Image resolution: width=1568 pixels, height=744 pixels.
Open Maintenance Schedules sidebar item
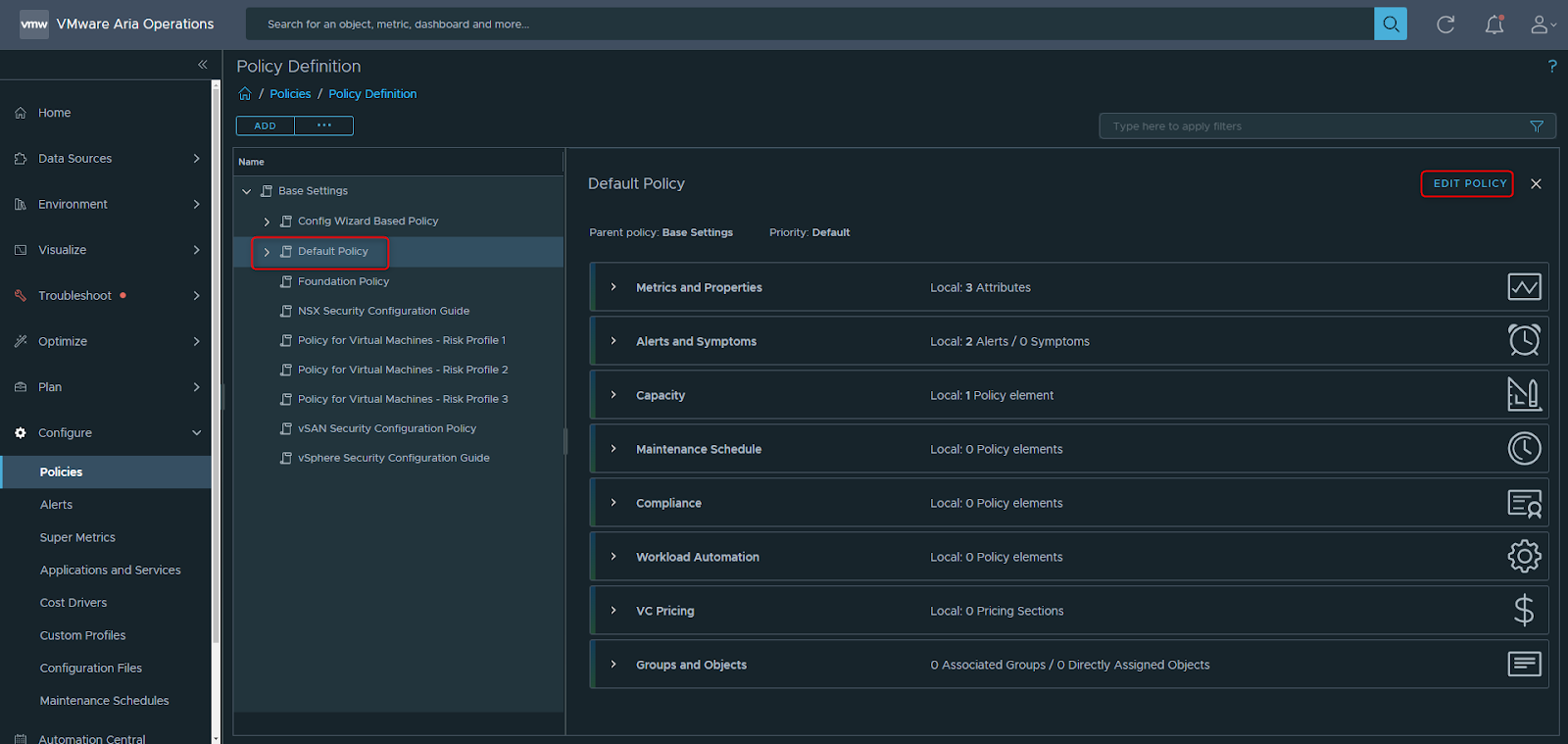pos(104,701)
